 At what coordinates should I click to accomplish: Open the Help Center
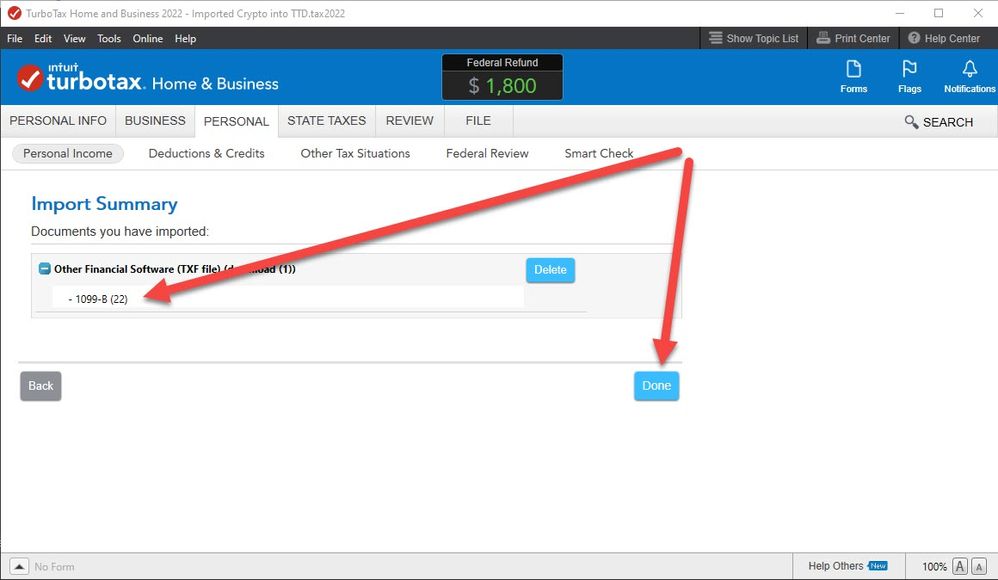pos(943,38)
